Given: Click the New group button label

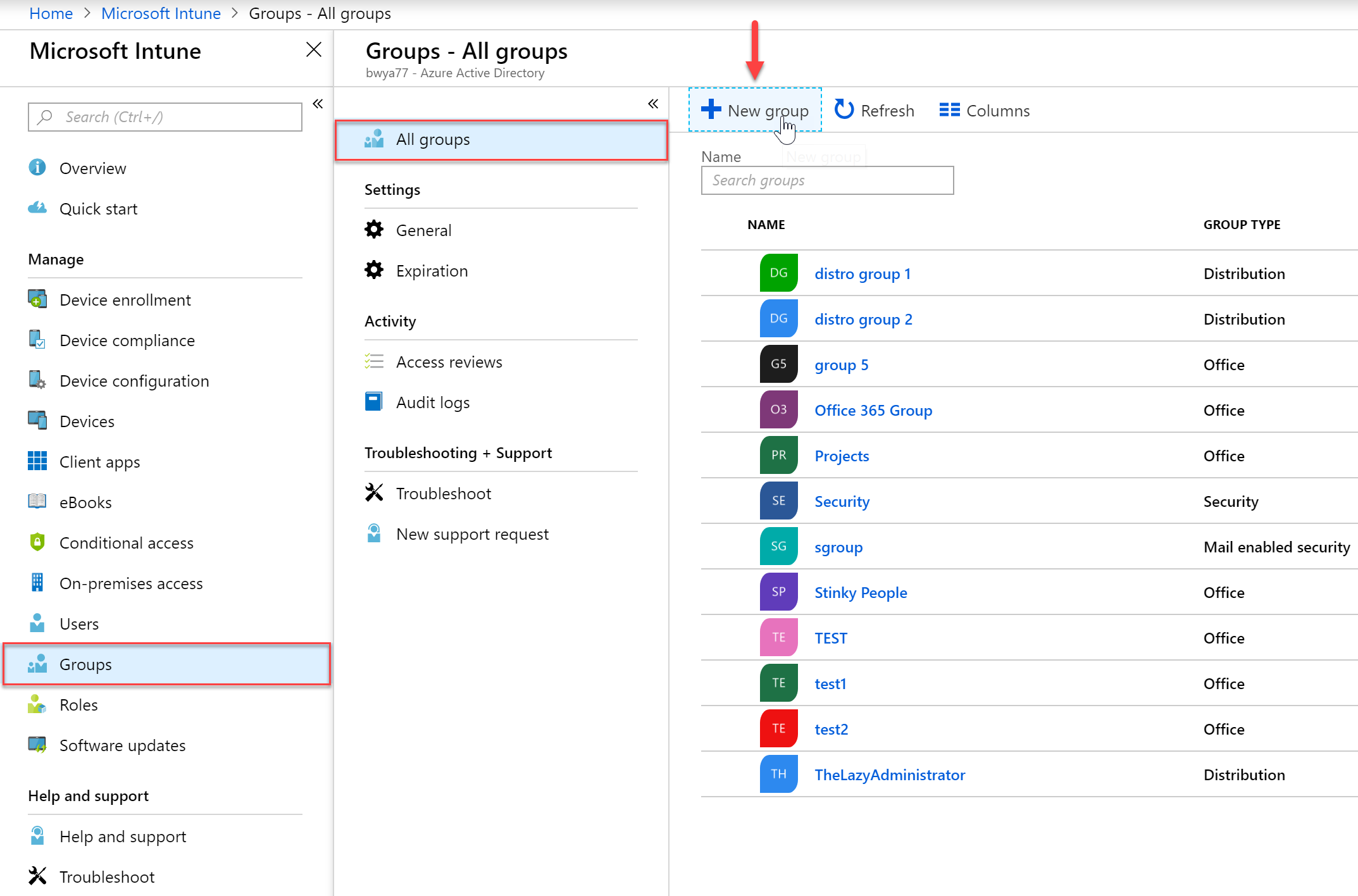Looking at the screenshot, I should click(768, 111).
